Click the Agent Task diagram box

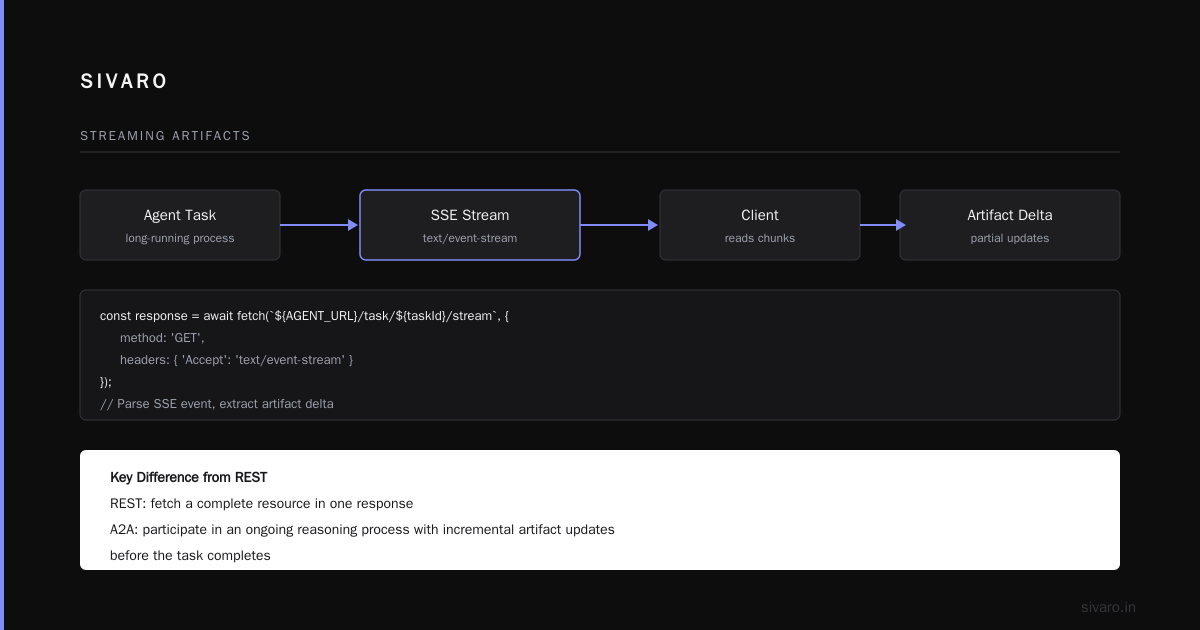point(180,225)
